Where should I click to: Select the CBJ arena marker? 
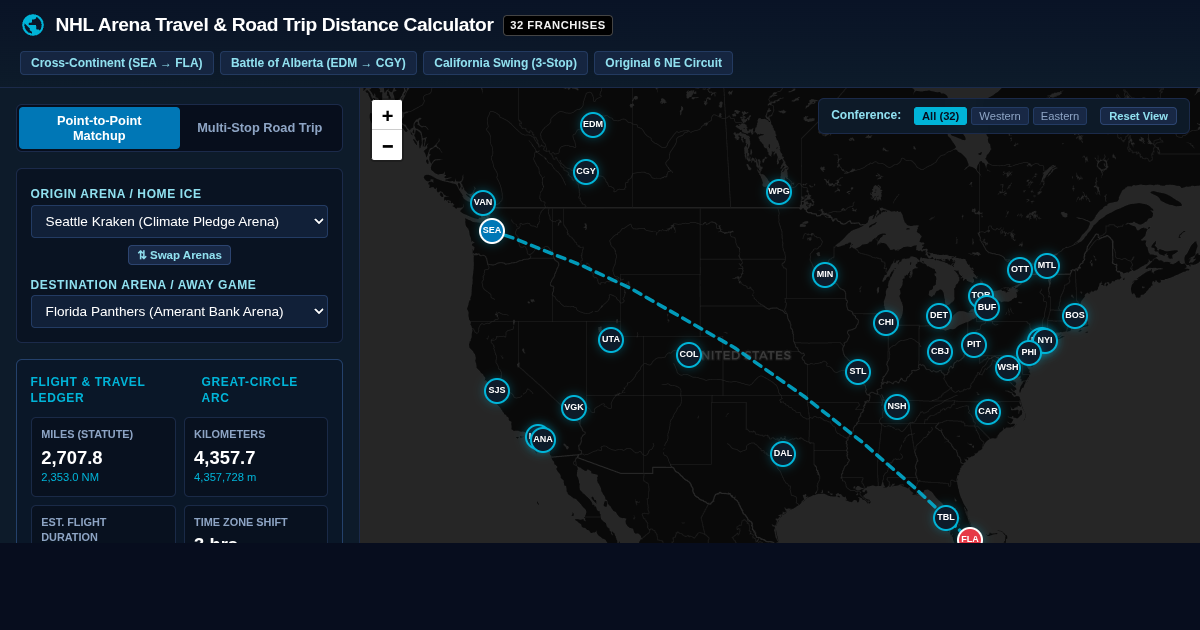click(x=940, y=352)
